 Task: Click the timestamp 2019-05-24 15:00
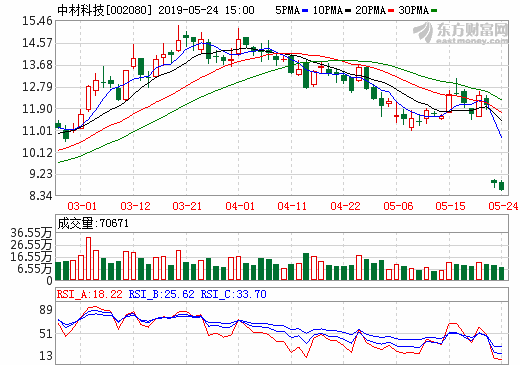pyautogui.click(x=206, y=10)
